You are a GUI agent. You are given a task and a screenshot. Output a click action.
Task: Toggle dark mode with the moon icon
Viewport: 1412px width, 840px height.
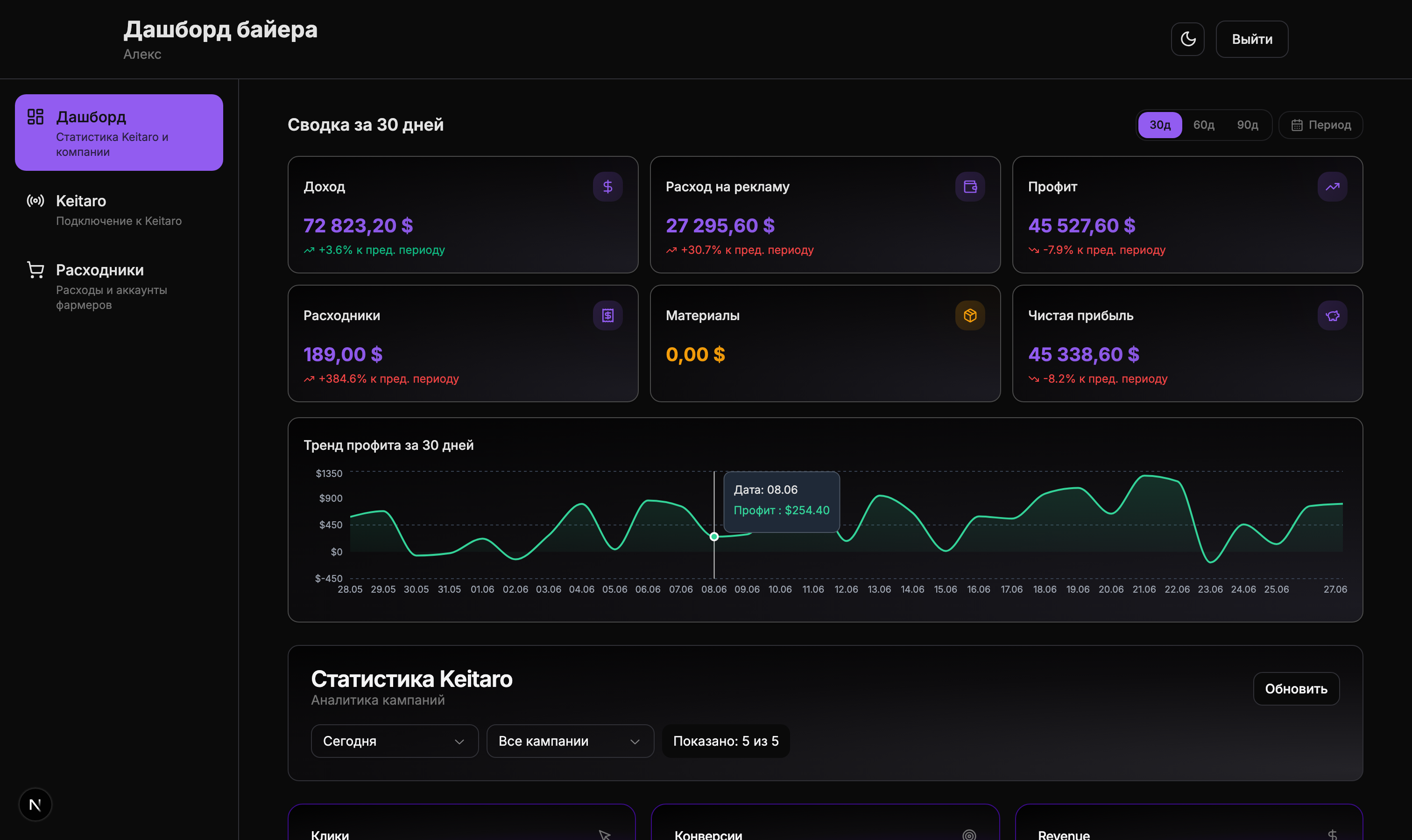pos(1187,39)
